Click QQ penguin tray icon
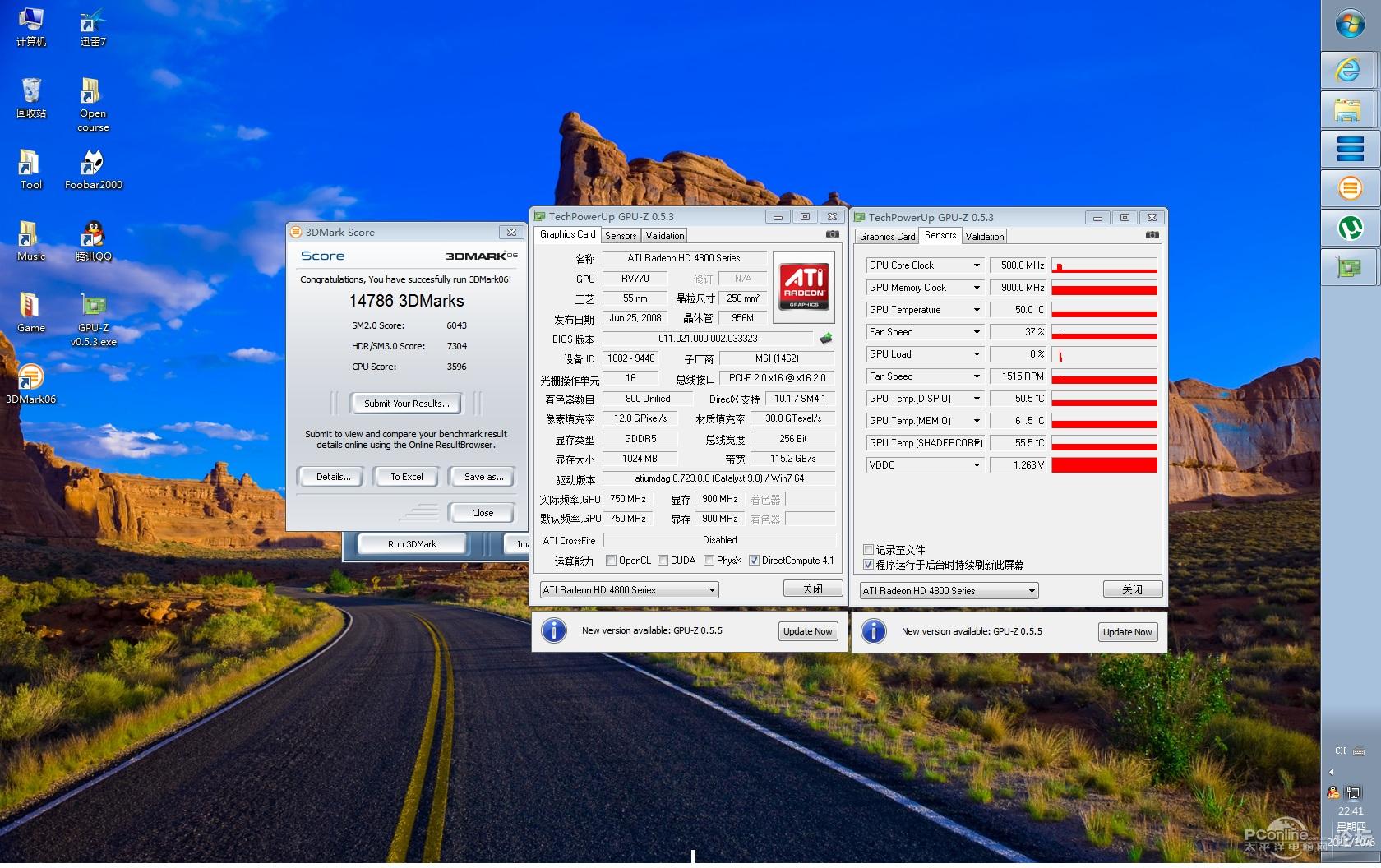1381x868 pixels. point(1333,792)
